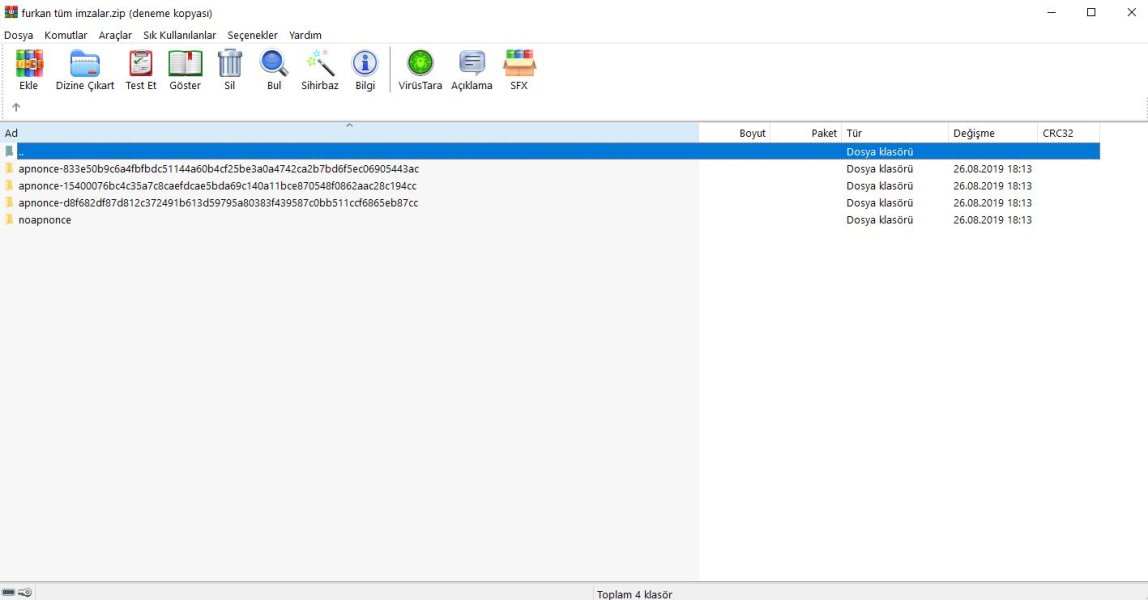This screenshot has height=600, width=1148.
Task: Go up one folder with arrow
Action: click(16, 107)
